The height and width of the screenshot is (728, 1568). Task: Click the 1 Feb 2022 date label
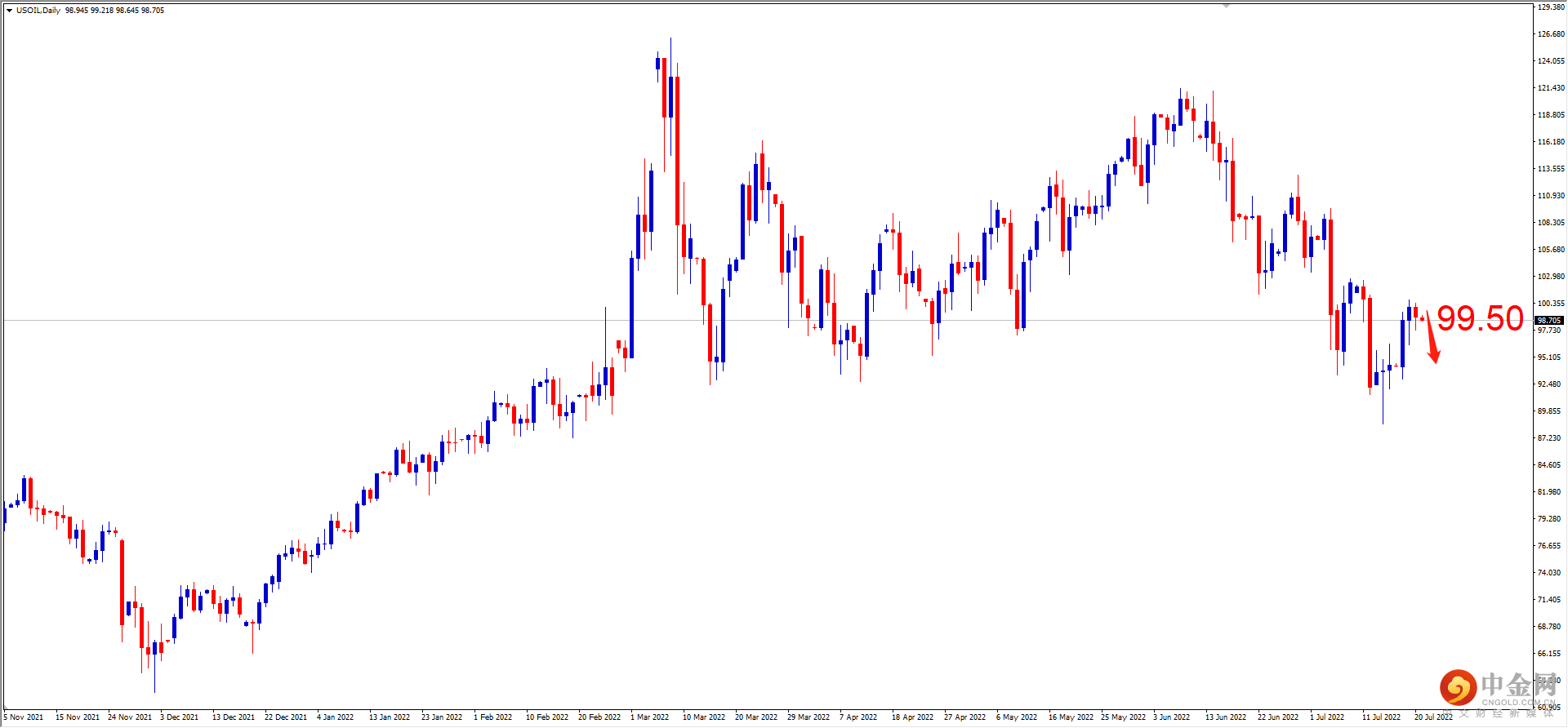493,717
